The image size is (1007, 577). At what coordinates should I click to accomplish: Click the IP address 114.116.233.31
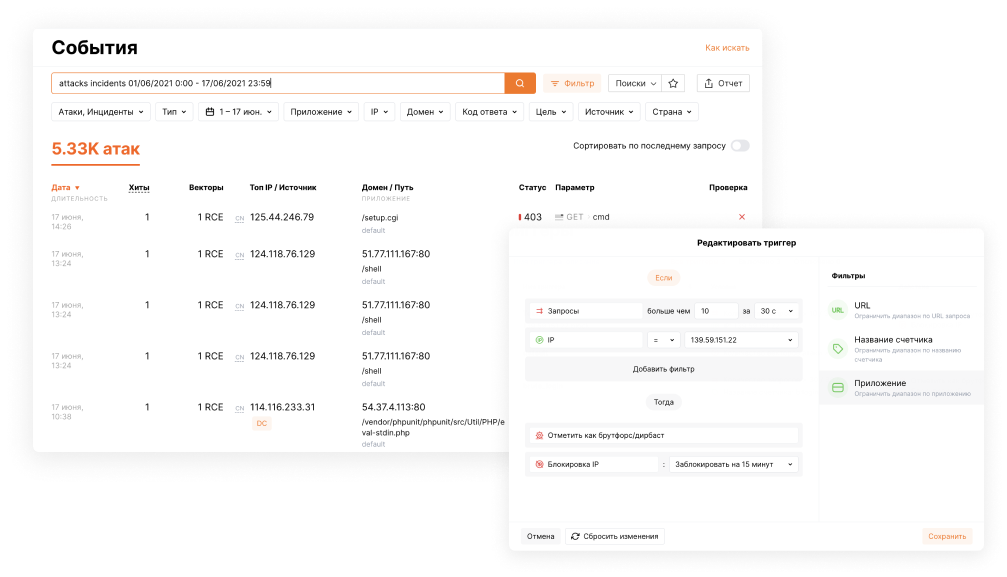[283, 407]
